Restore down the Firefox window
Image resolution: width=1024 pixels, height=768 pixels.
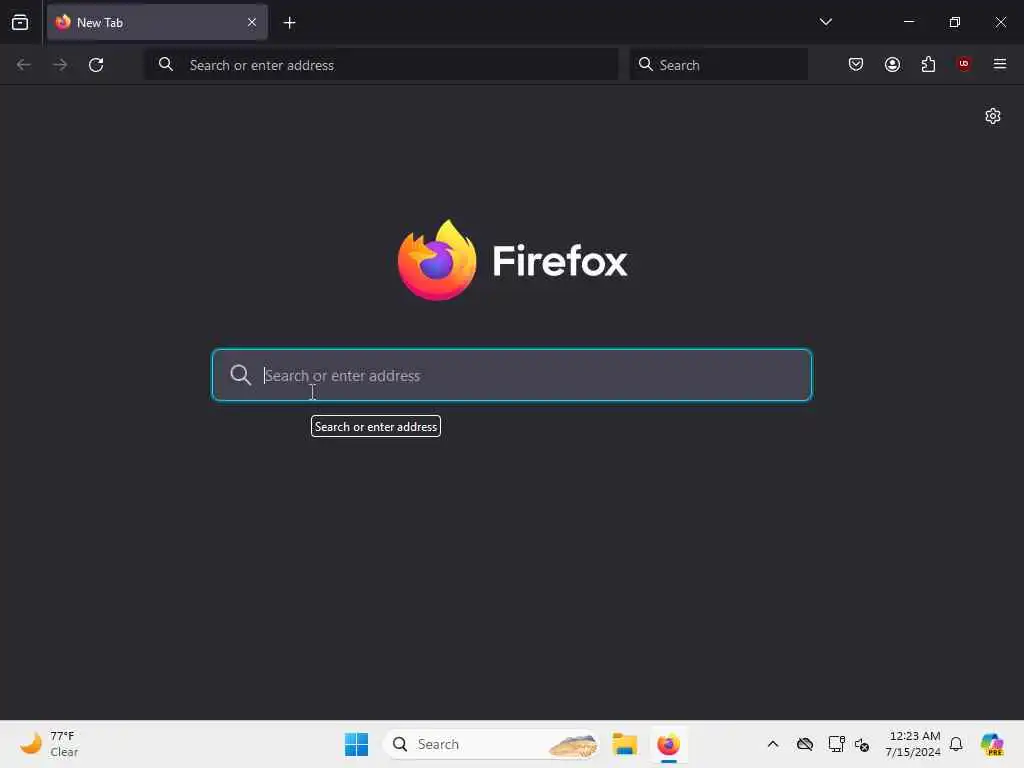tap(954, 22)
